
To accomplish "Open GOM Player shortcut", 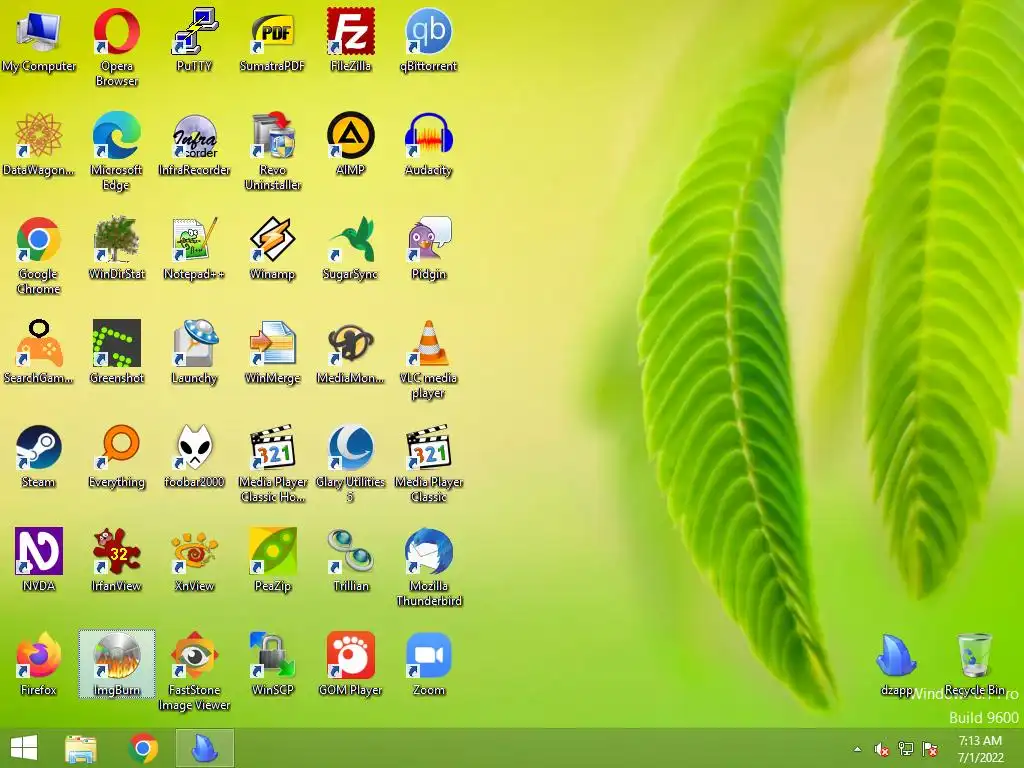I will tap(351, 664).
